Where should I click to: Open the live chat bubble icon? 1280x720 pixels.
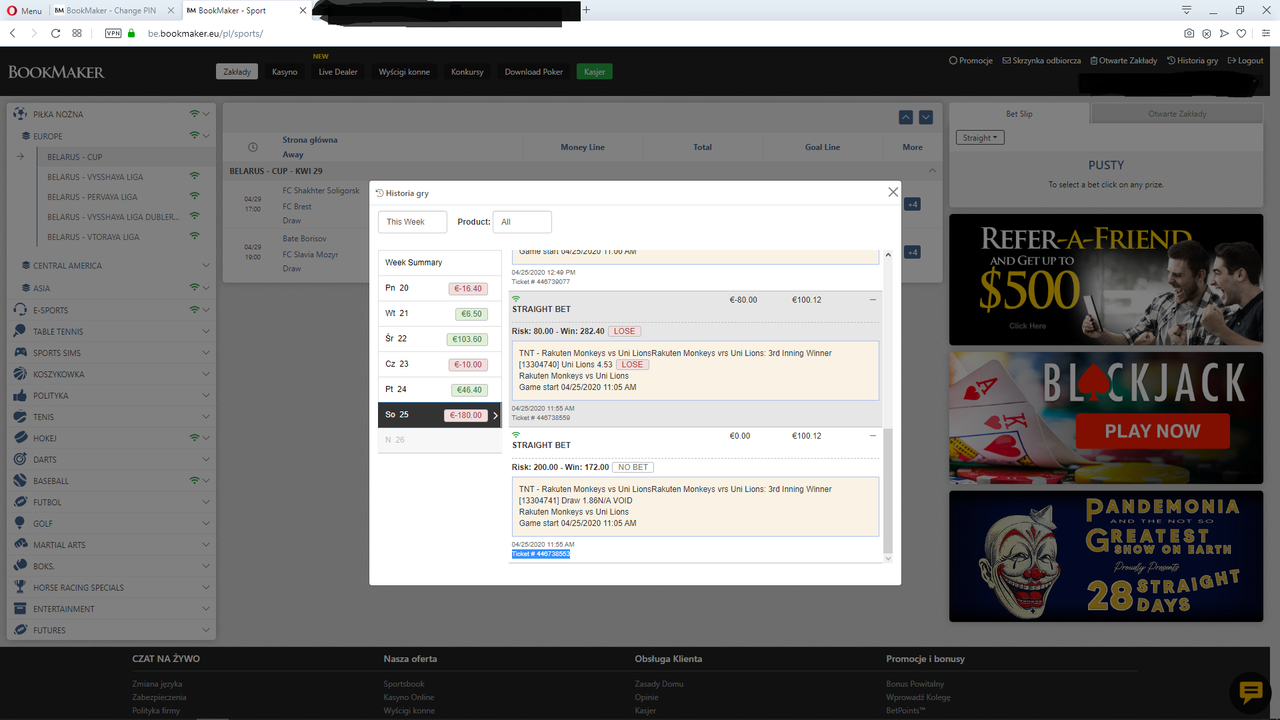coord(1250,692)
